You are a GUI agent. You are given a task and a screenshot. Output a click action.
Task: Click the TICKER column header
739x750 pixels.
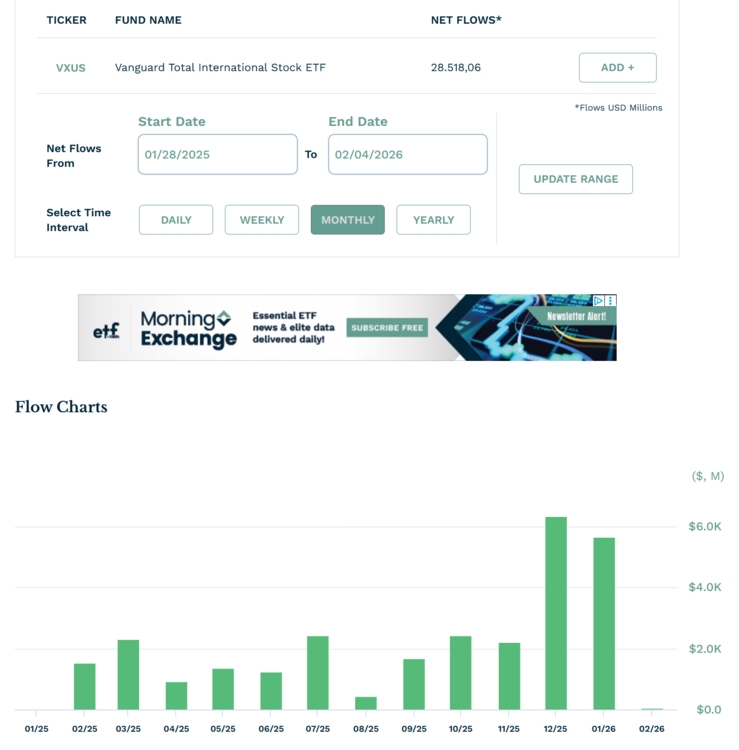pos(66,20)
